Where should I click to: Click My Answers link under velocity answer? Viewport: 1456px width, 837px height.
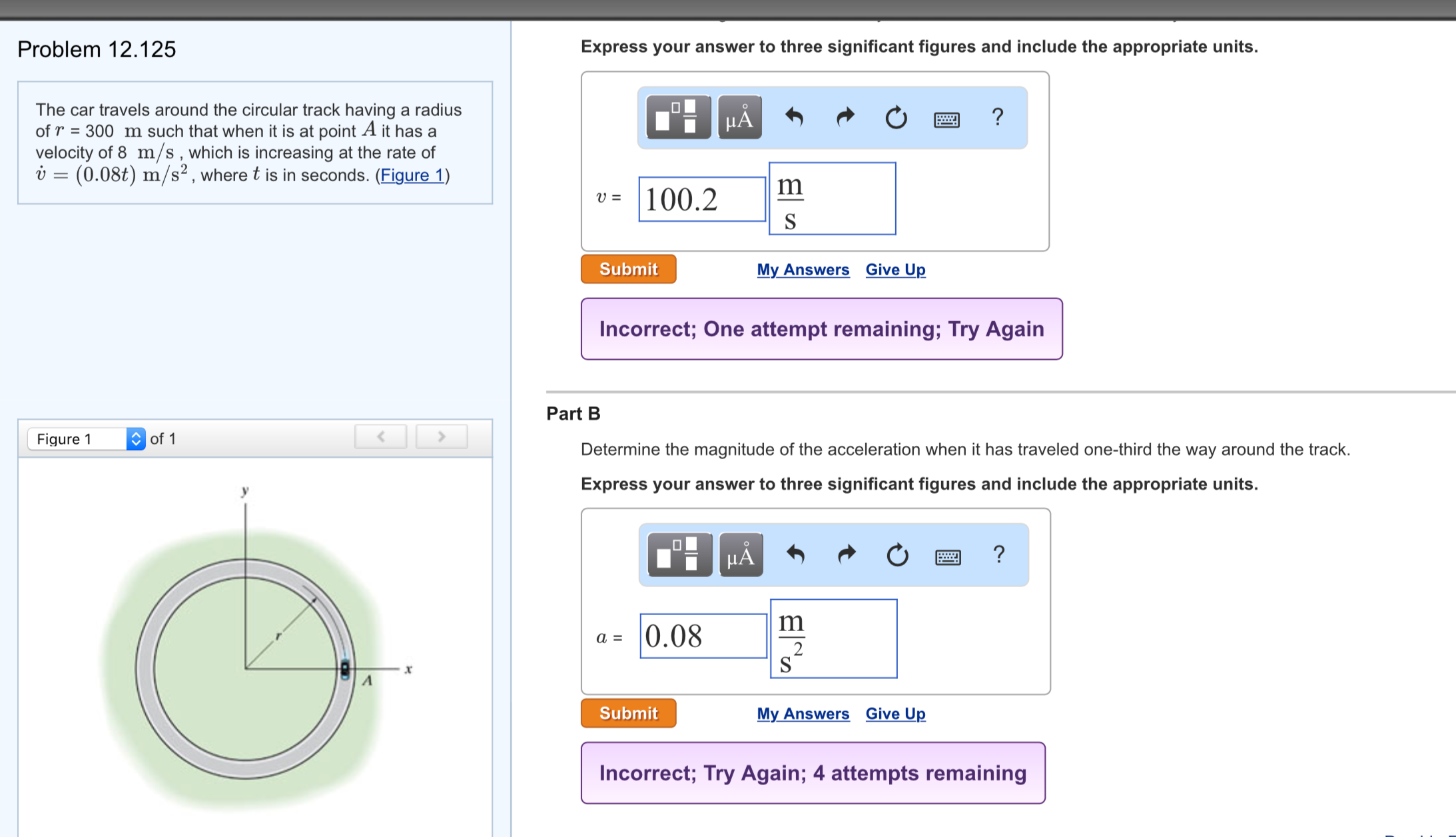803,270
